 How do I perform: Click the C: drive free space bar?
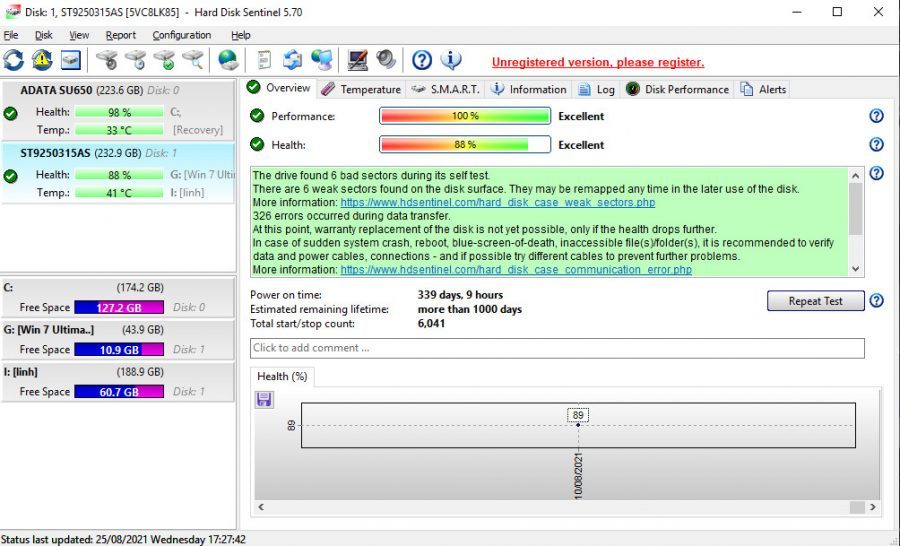point(118,308)
